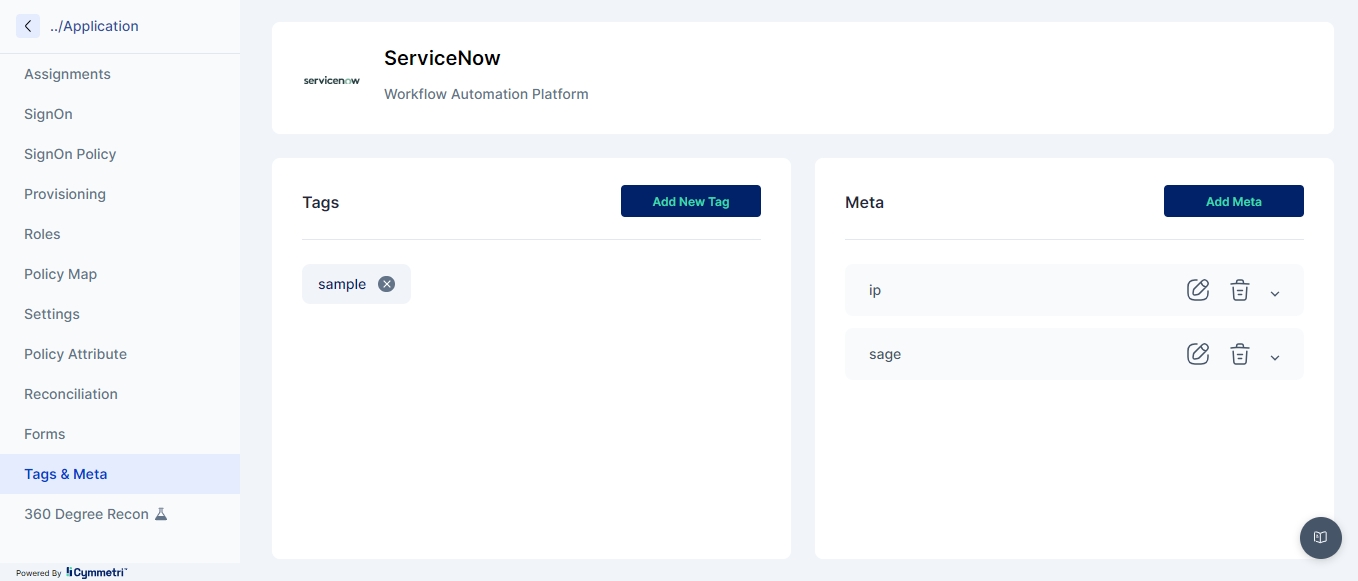Expand the ip meta row
The width and height of the screenshot is (1358, 581).
click(x=1275, y=293)
